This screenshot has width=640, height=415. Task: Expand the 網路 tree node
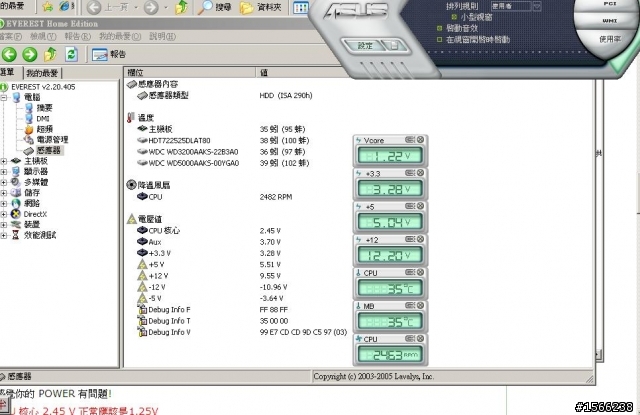pyautogui.click(x=4, y=204)
